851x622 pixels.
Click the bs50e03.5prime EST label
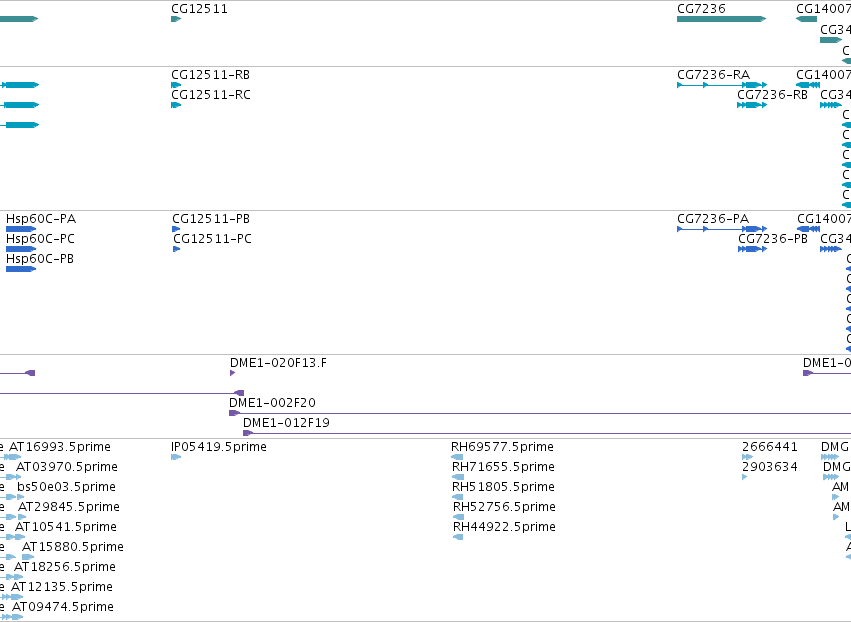(x=66, y=487)
